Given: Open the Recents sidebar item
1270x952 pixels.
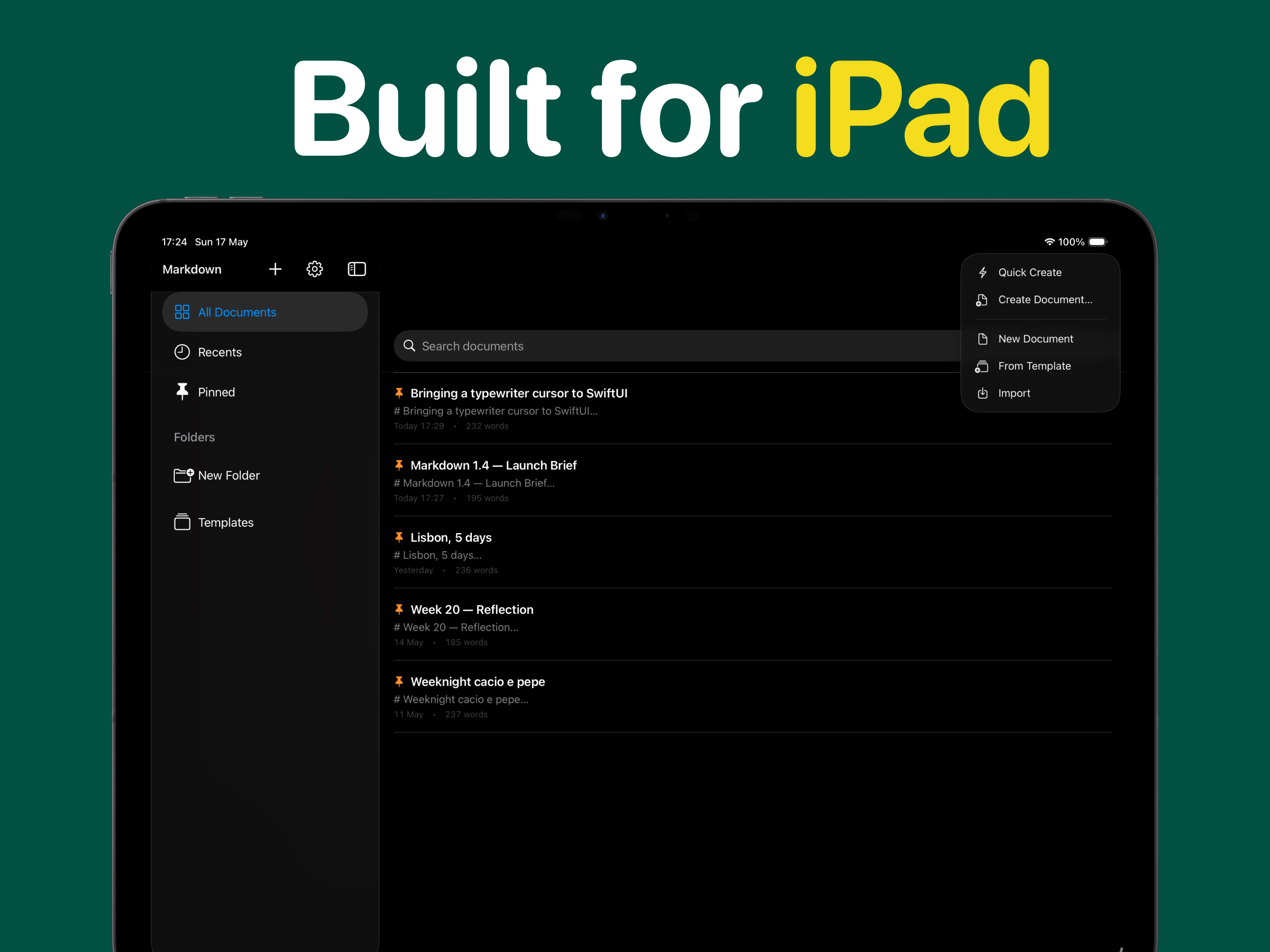Looking at the screenshot, I should coord(265,352).
